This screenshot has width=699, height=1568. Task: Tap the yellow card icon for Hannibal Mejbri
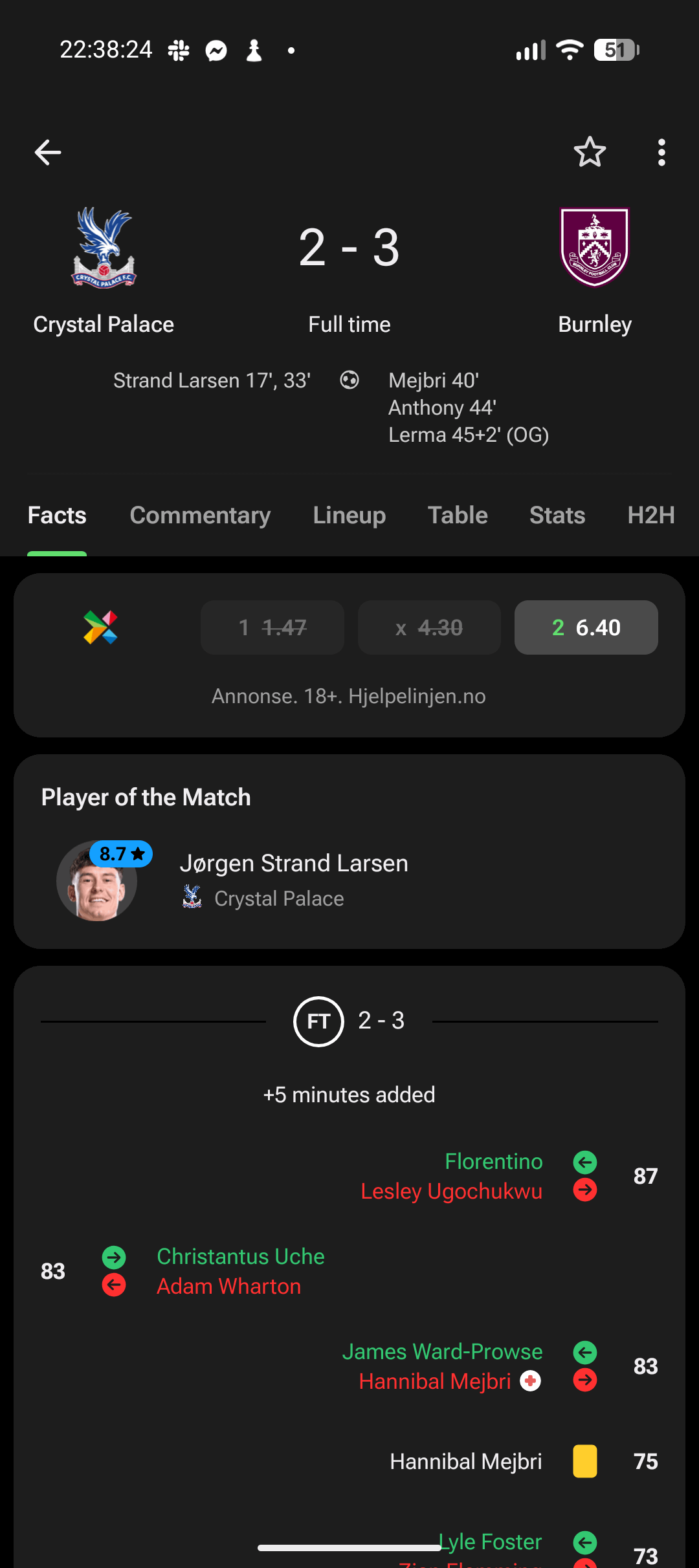click(584, 1462)
